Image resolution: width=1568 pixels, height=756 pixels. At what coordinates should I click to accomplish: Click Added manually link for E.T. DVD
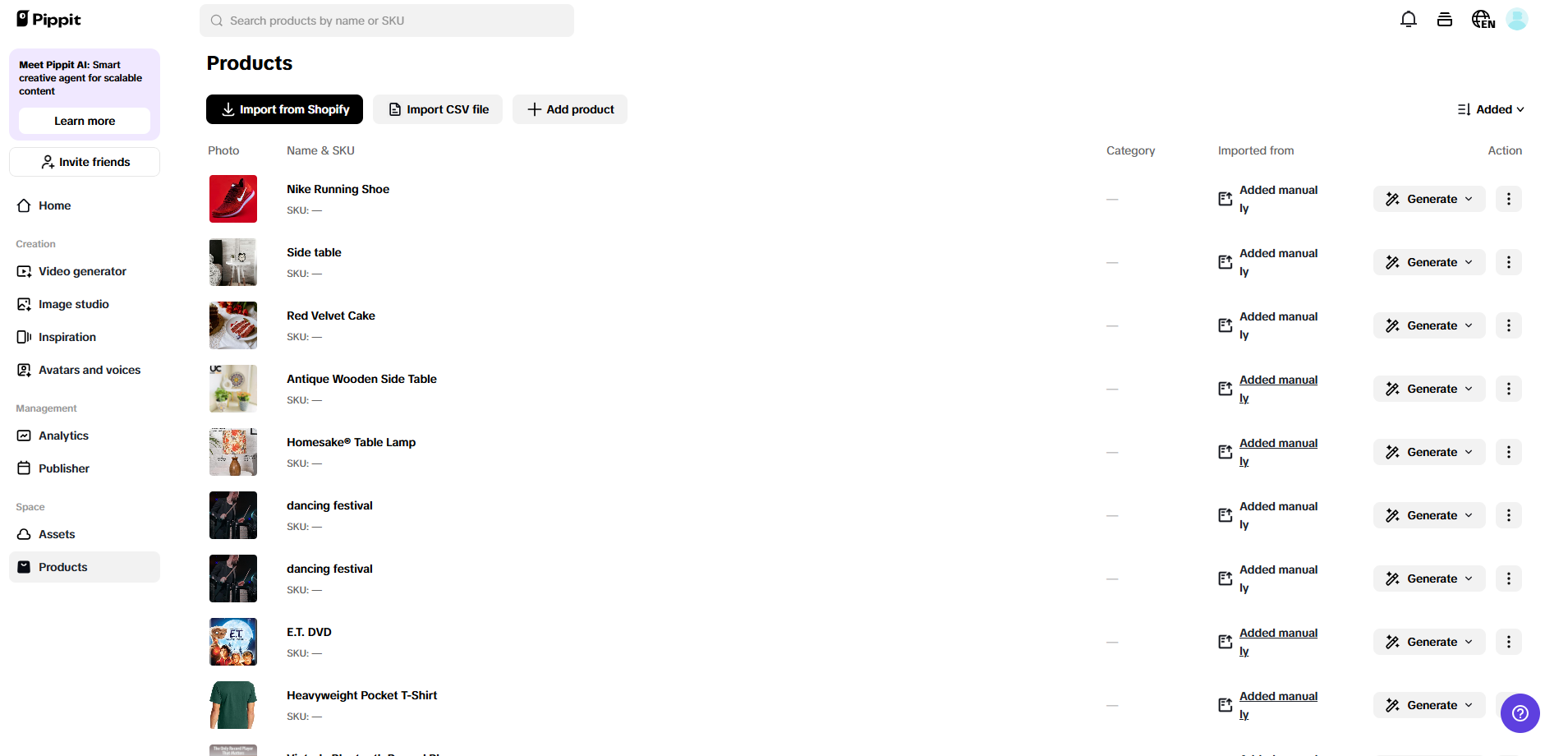click(x=1278, y=642)
